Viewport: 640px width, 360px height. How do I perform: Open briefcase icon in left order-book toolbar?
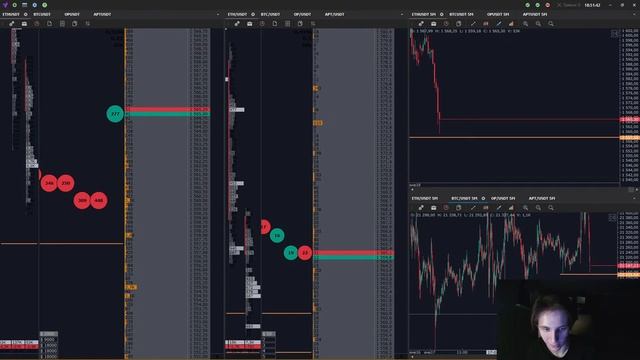click(24, 24)
